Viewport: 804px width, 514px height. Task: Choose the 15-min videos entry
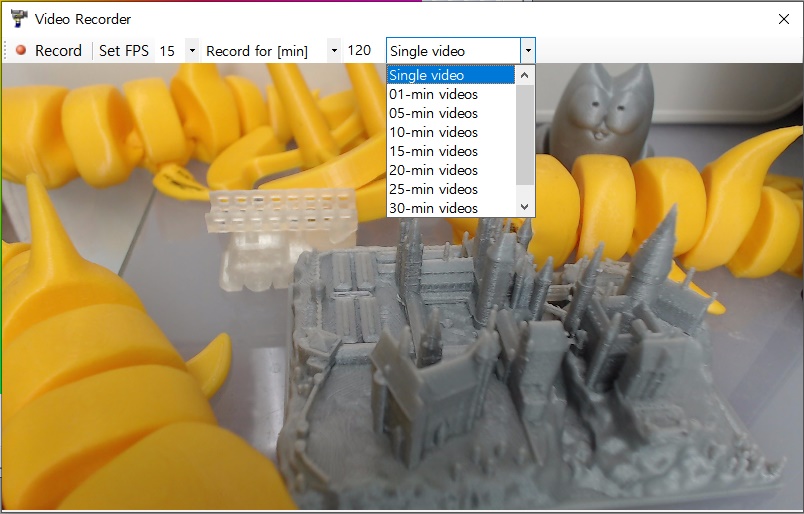(450, 151)
